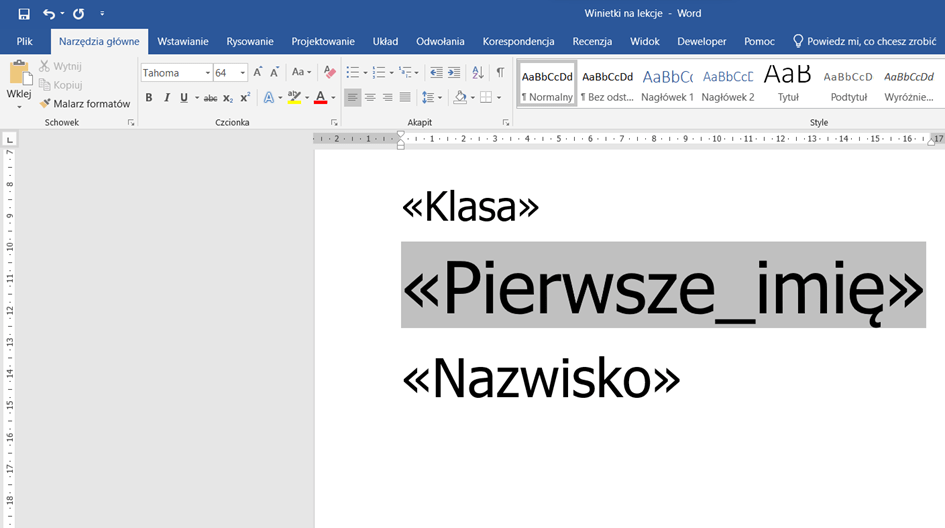Center-align the paragraph text

[x=370, y=98]
